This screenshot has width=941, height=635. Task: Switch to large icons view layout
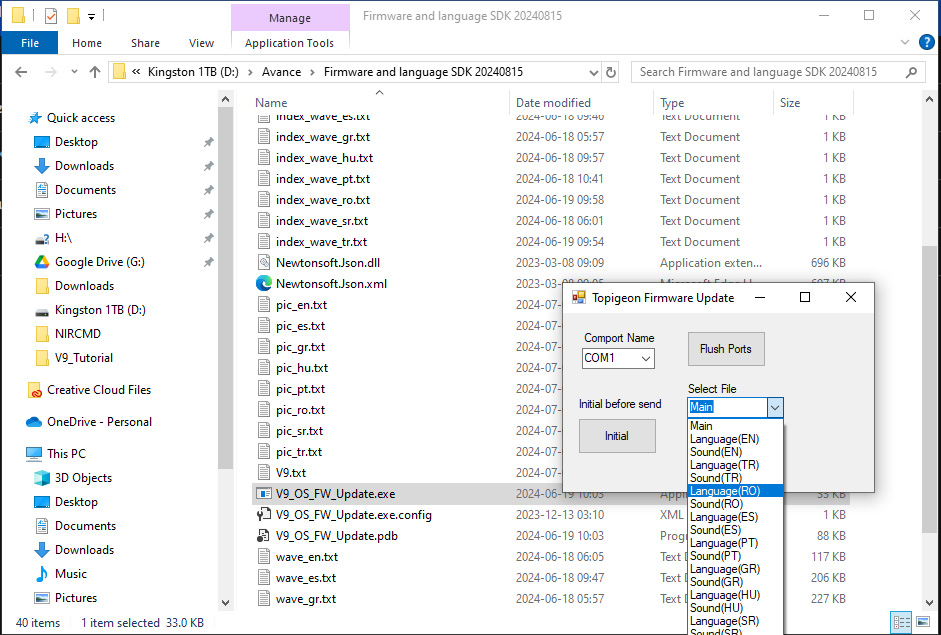coord(922,622)
